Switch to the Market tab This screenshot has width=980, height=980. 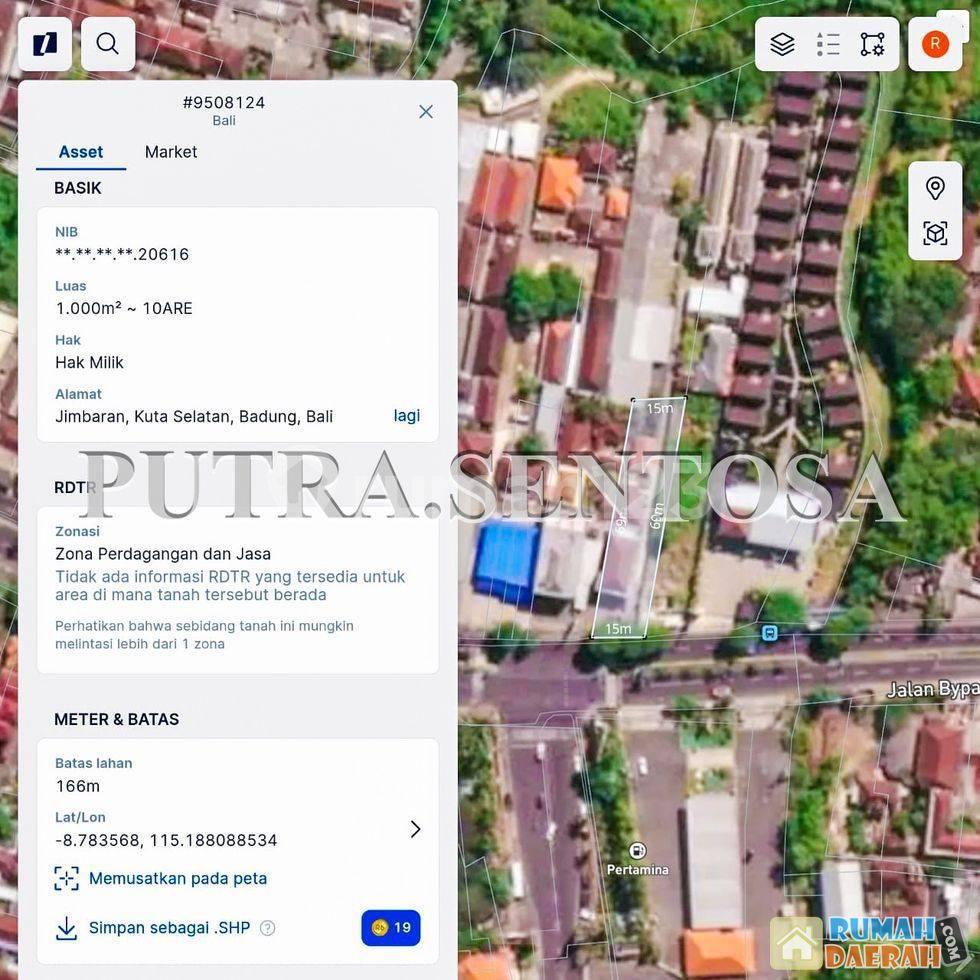171,152
